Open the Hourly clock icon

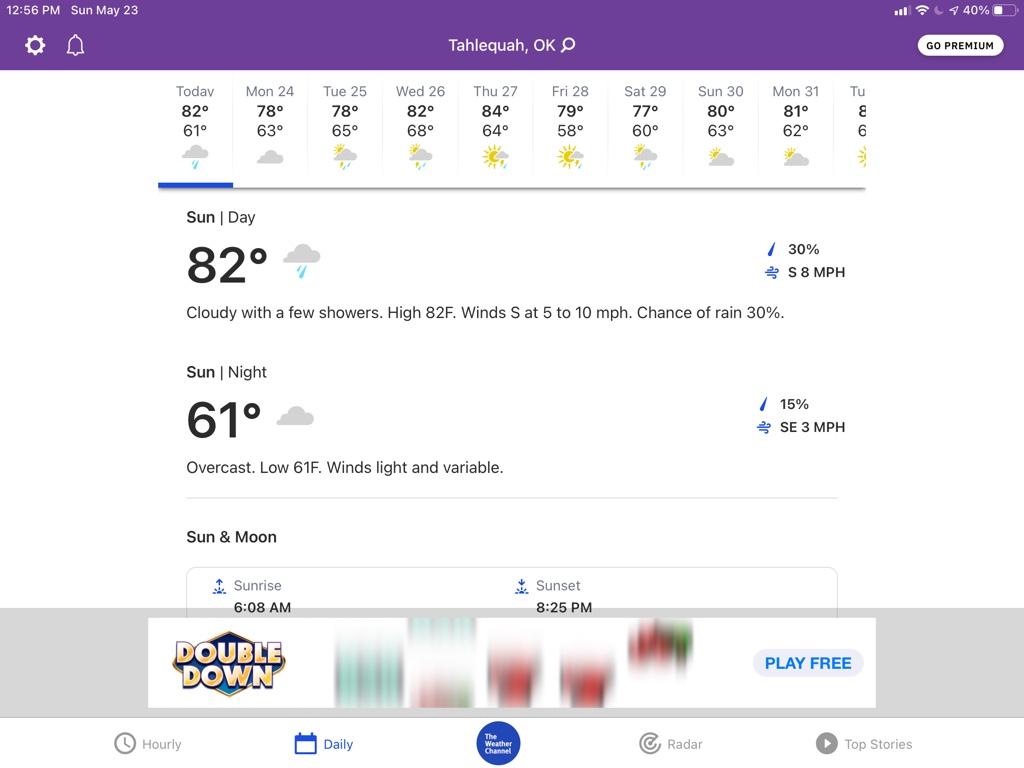(125, 743)
